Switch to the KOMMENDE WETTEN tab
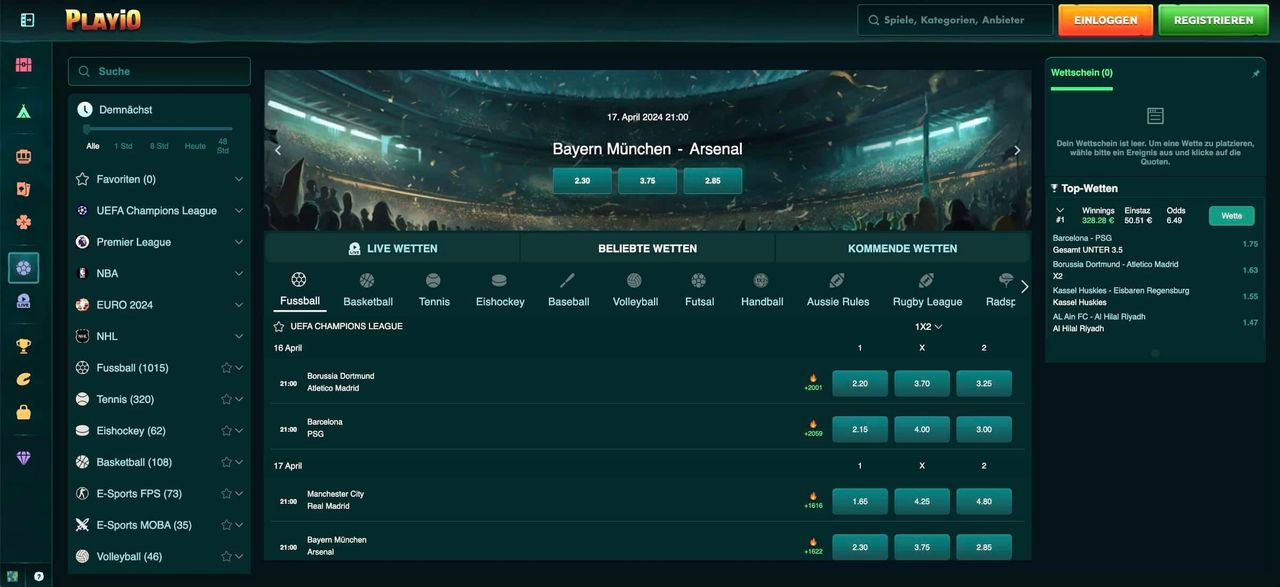 (901, 248)
